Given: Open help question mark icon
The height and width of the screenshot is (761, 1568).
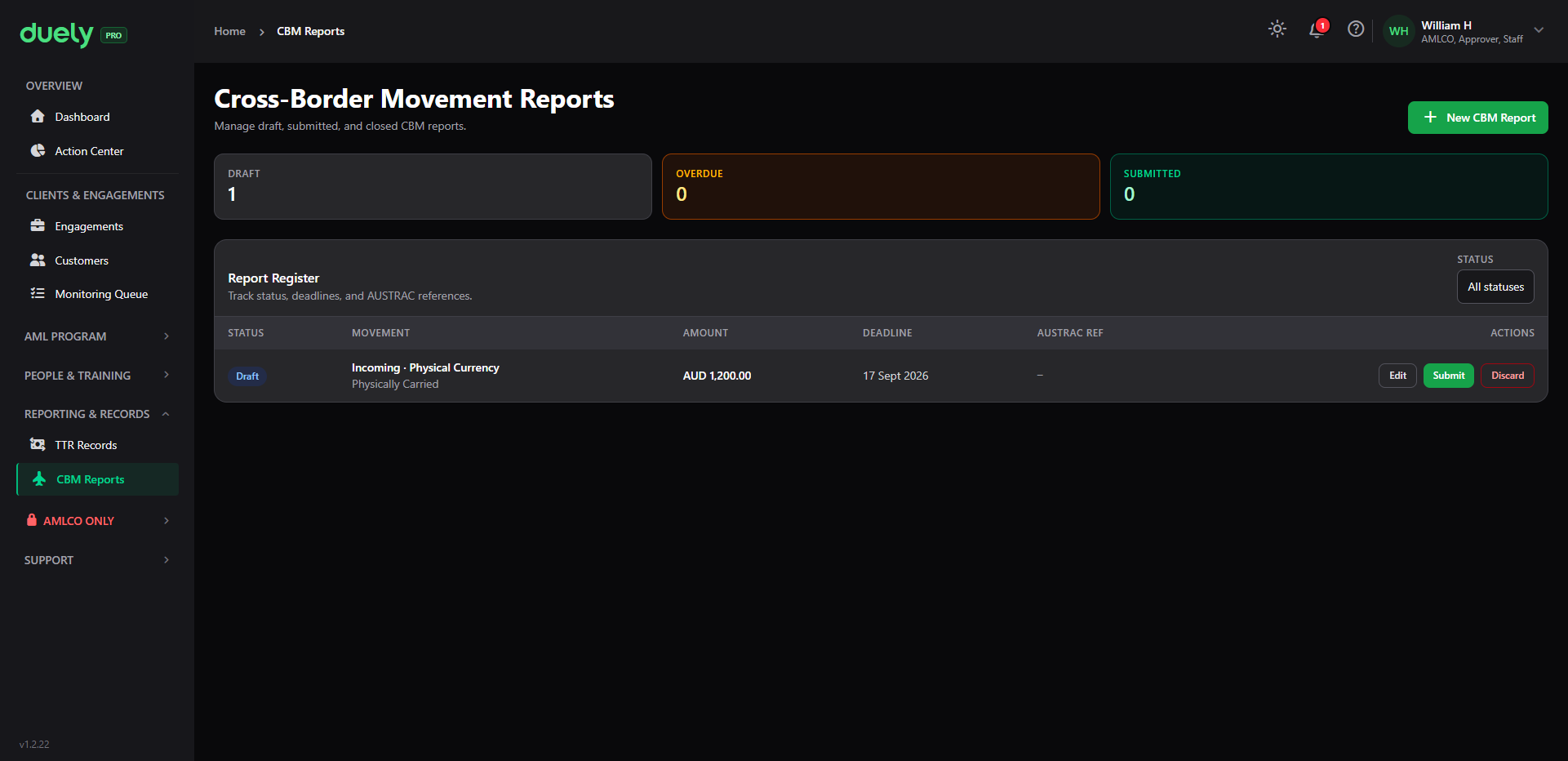Looking at the screenshot, I should tap(1356, 29).
